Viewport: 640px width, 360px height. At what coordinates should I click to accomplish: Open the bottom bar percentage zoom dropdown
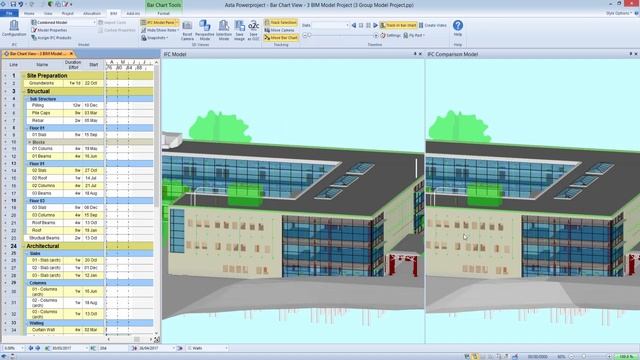(x=13, y=348)
